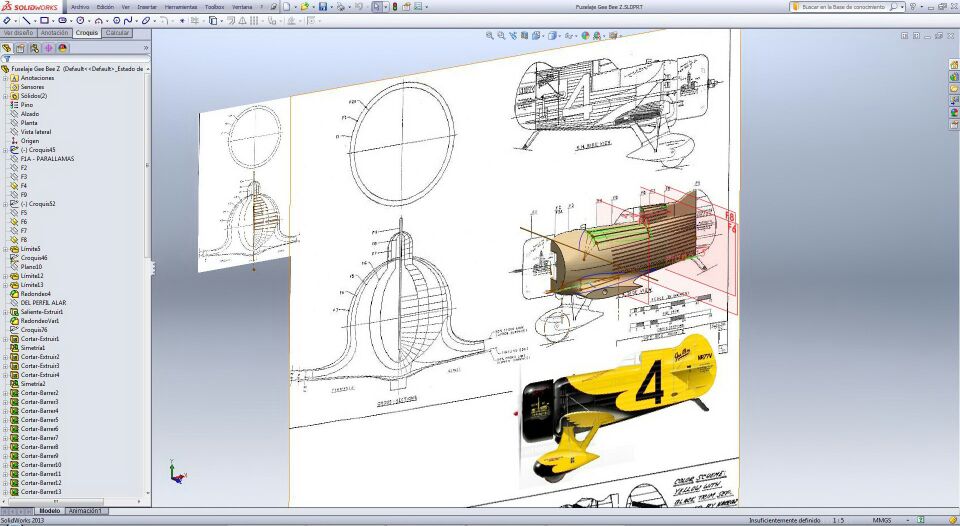Click the Save toolbar icon
The width and height of the screenshot is (960, 526).
(x=323, y=7)
